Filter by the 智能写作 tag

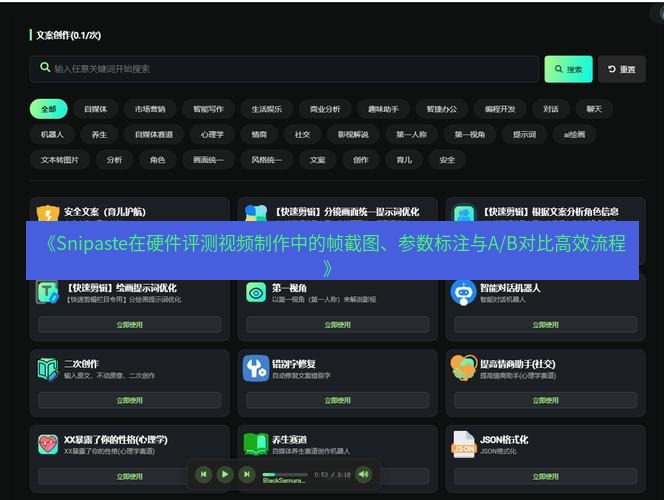208,109
